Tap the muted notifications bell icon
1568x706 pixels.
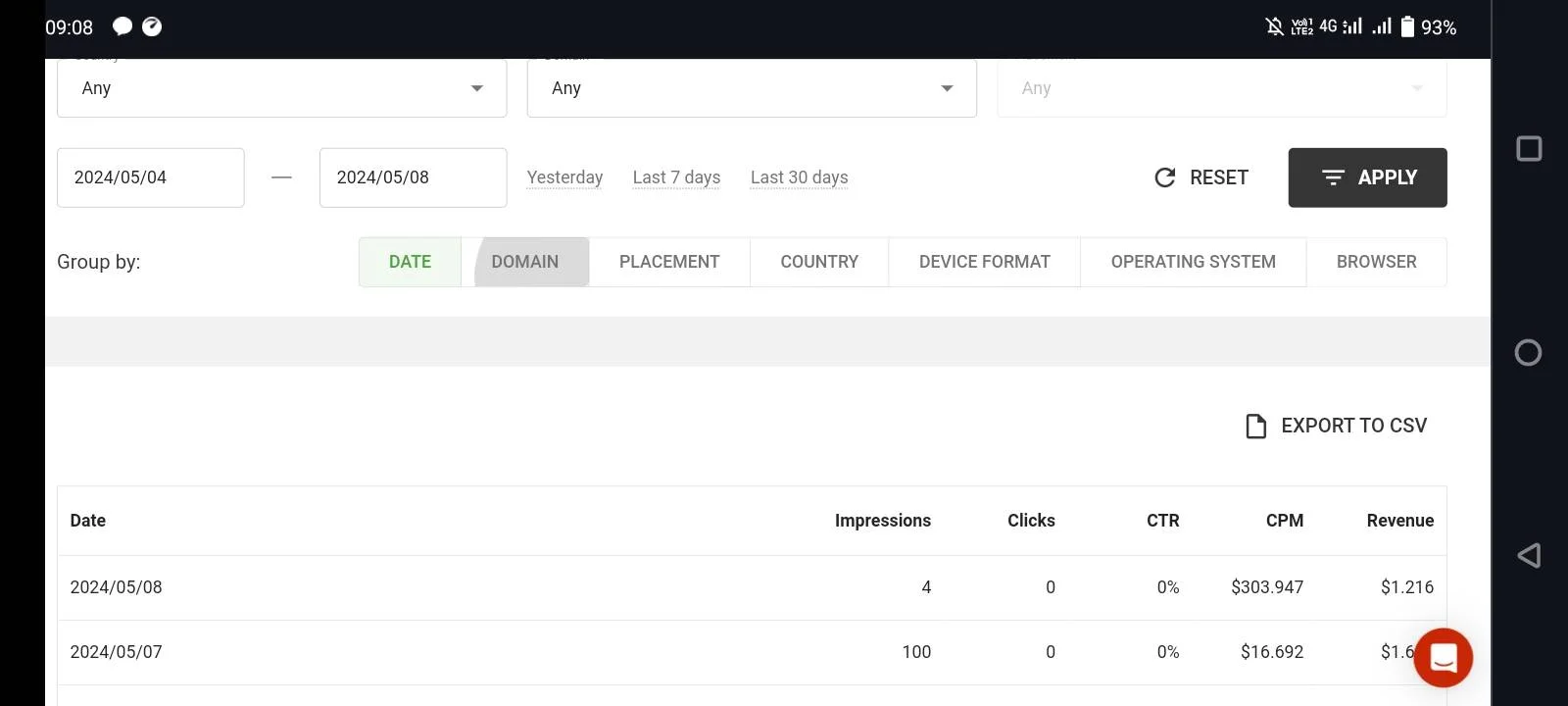coord(1274,26)
